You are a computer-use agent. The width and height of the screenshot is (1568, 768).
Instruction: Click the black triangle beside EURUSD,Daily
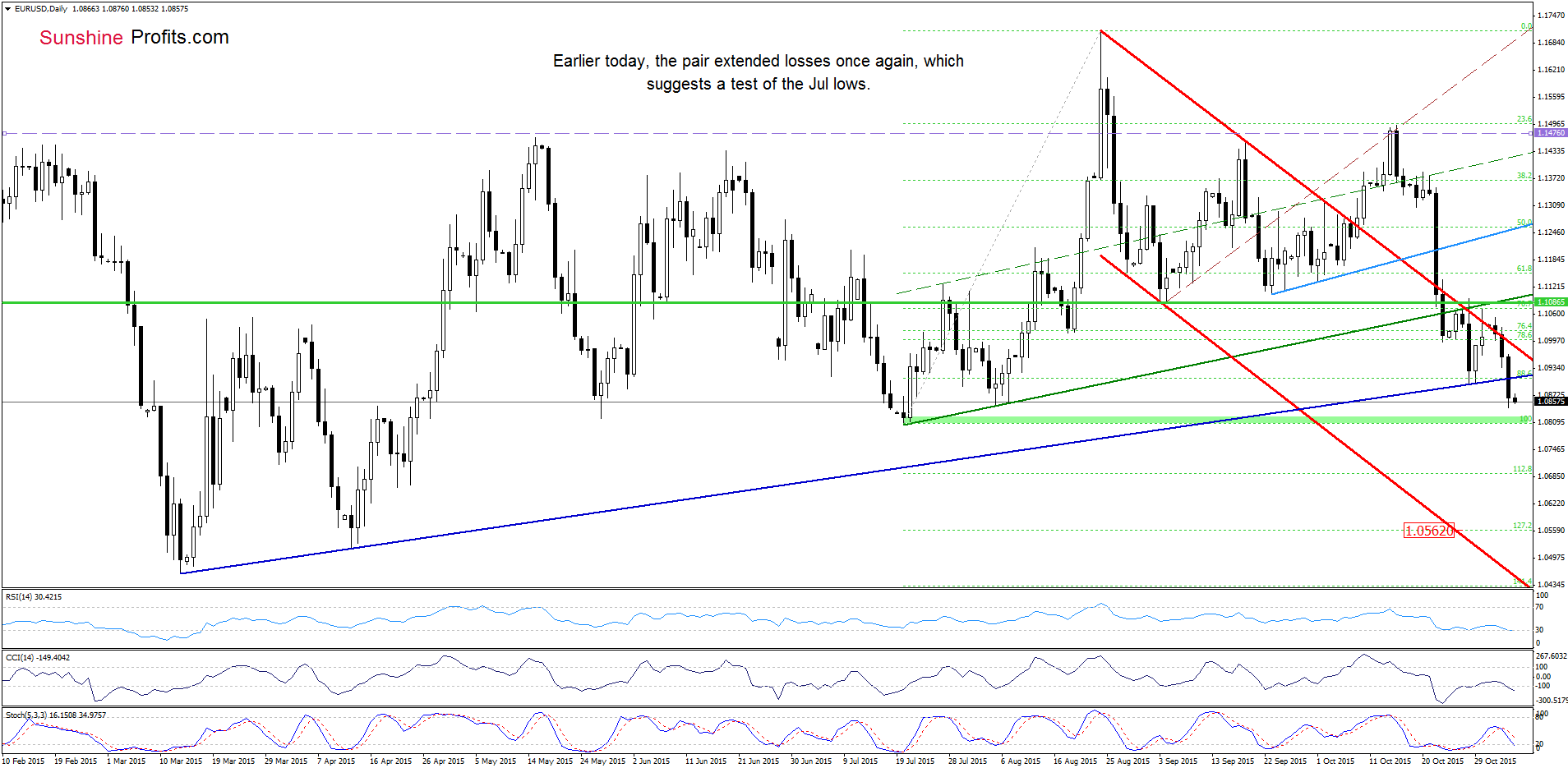pyautogui.click(x=8, y=9)
